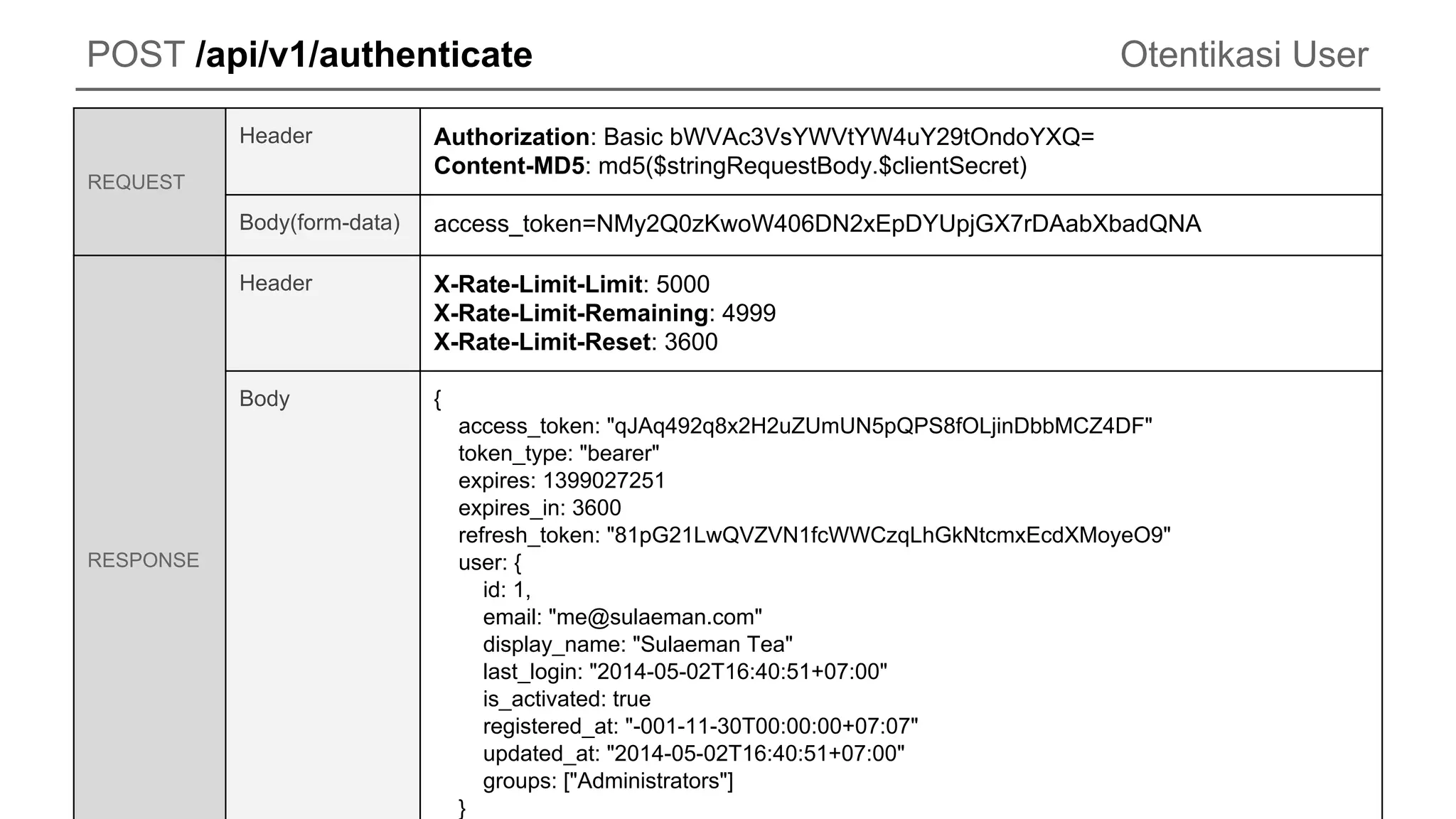Select the request Header cell label
The image size is (1456, 819).
pyautogui.click(x=275, y=136)
